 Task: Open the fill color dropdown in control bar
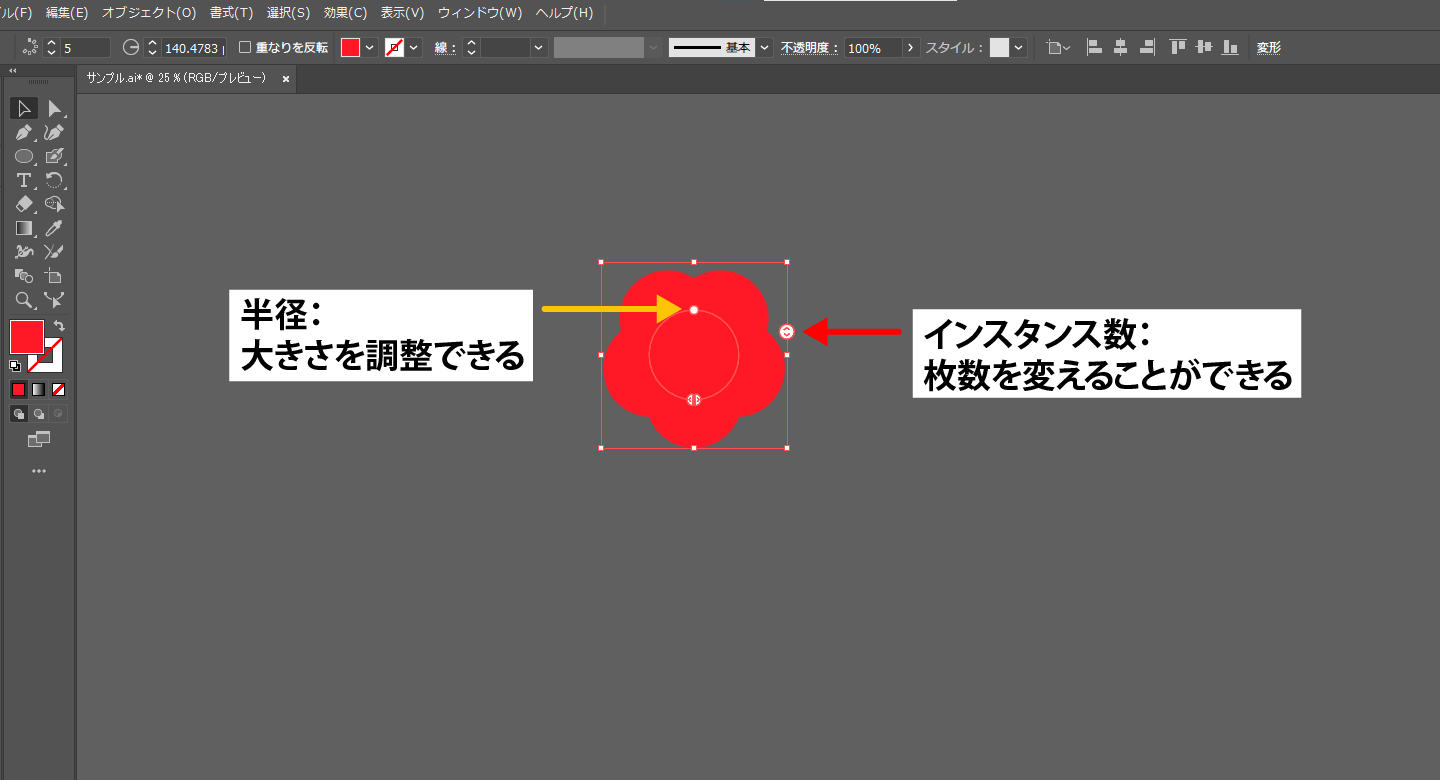(x=370, y=47)
